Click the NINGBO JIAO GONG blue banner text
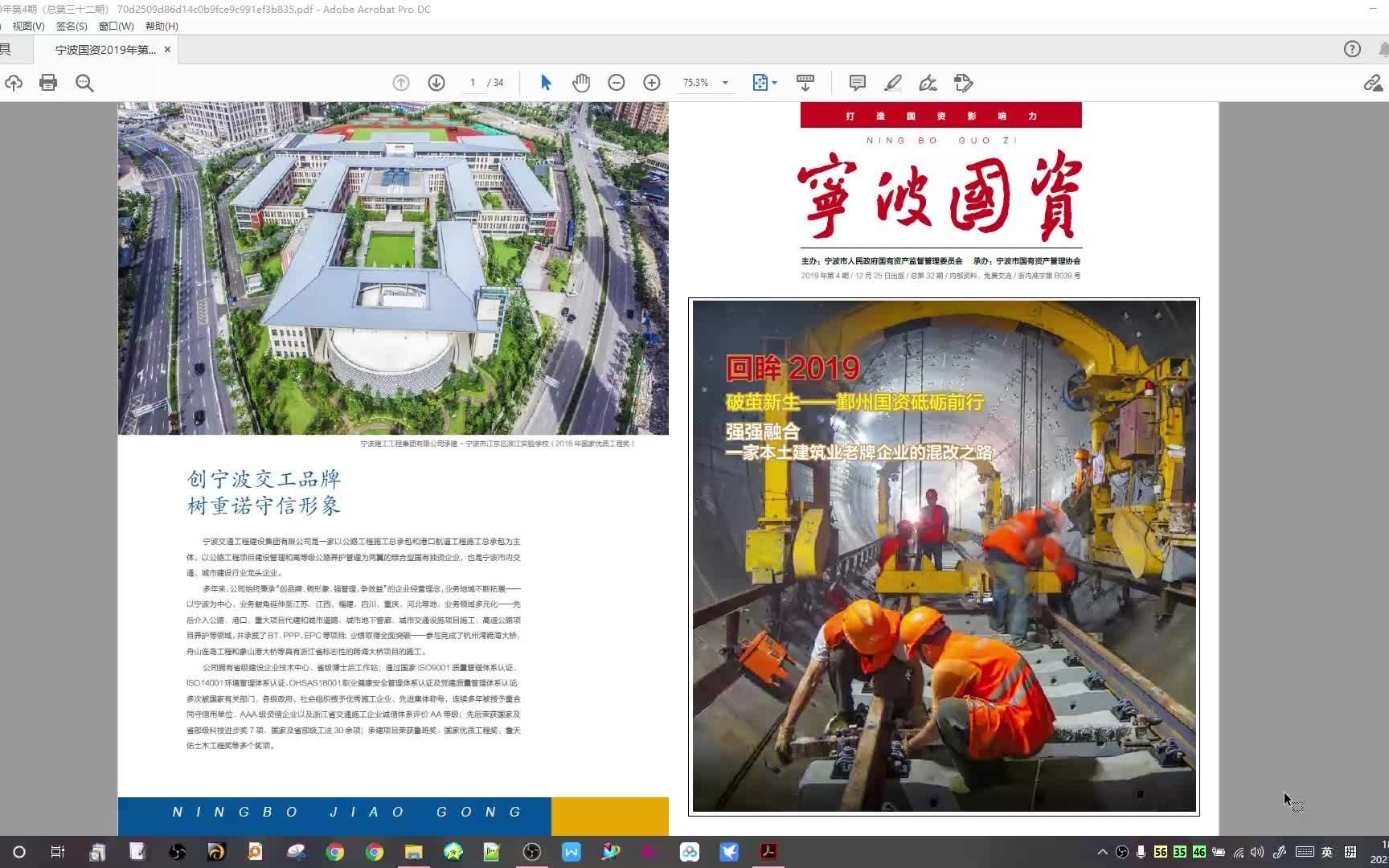 347,813
